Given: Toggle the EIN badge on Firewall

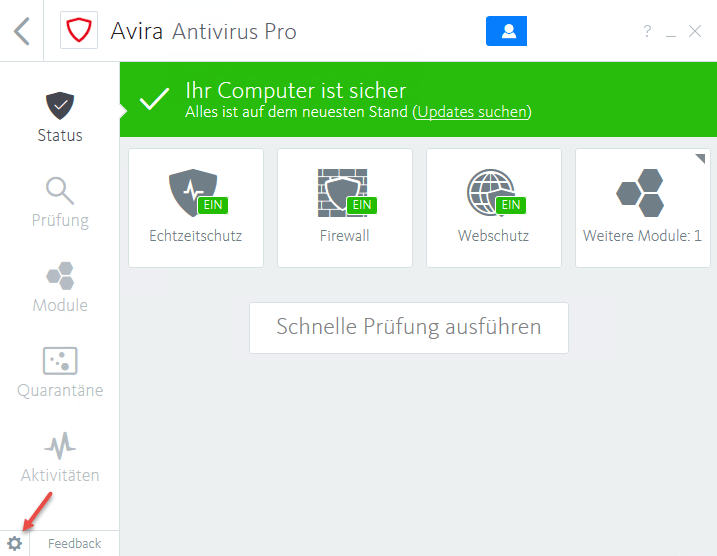Looking at the screenshot, I should click(362, 205).
